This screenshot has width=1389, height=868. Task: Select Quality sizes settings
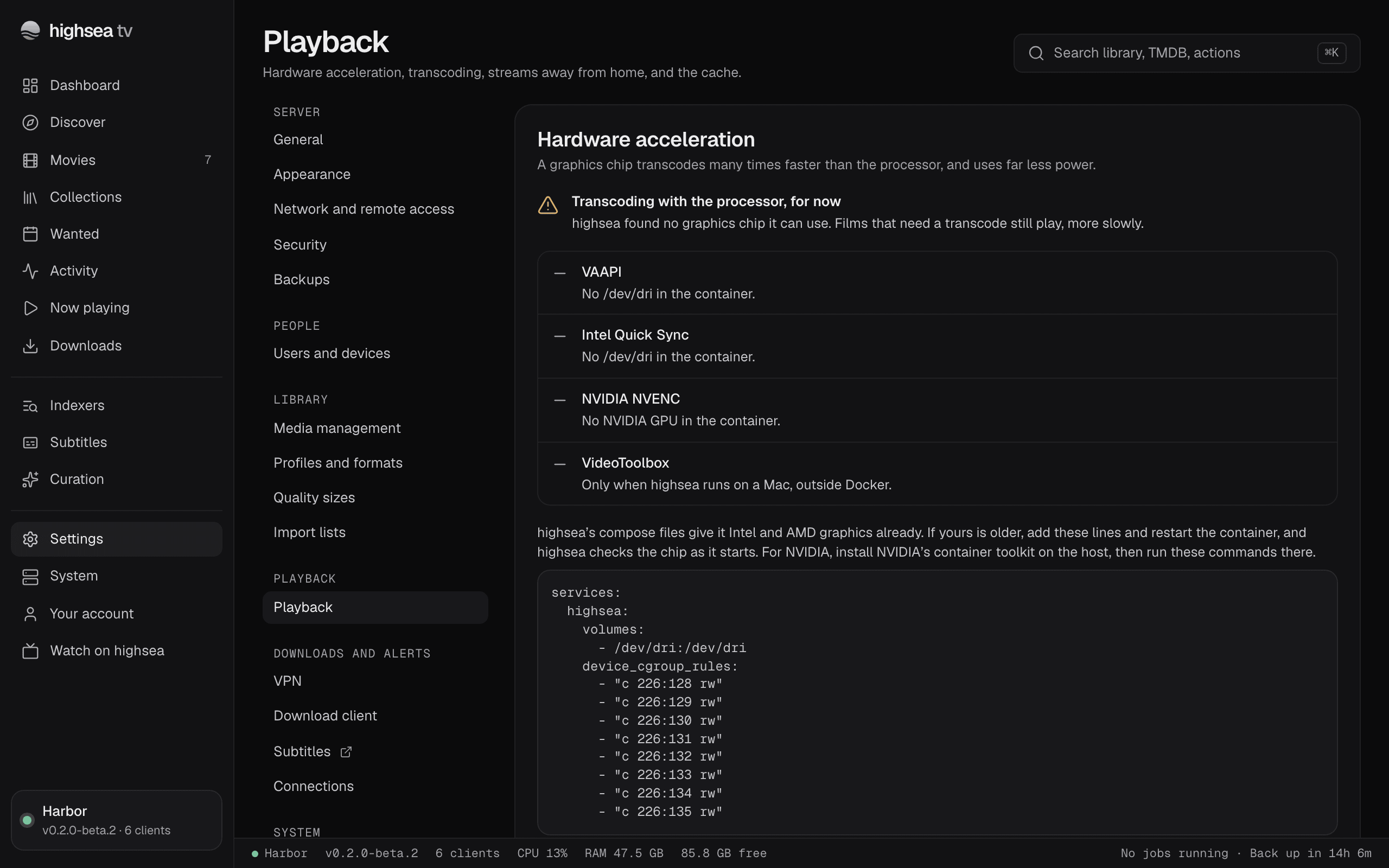pos(375,497)
